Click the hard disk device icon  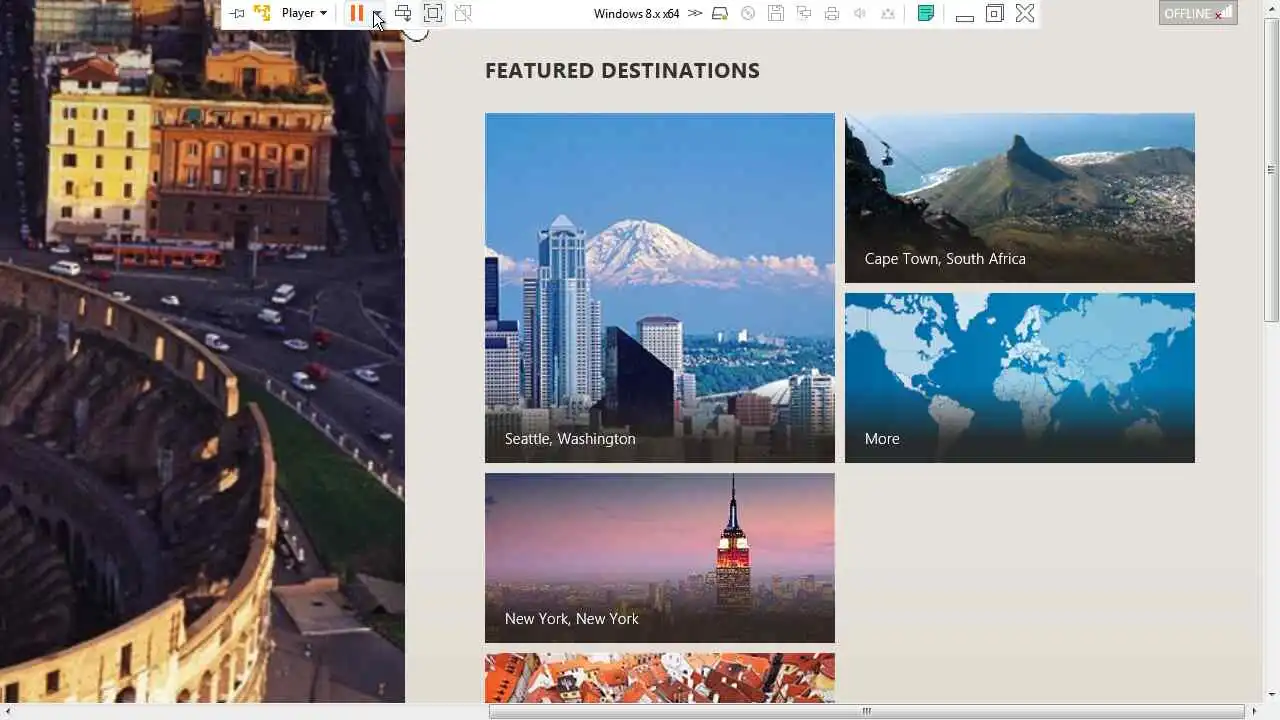pyautogui.click(x=720, y=13)
